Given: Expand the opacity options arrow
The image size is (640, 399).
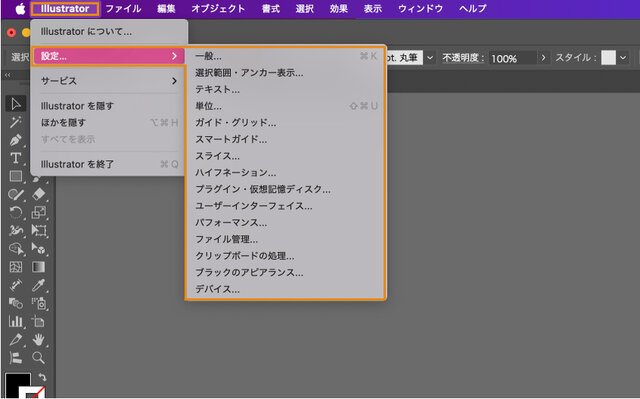Looking at the screenshot, I should pyautogui.click(x=543, y=58).
